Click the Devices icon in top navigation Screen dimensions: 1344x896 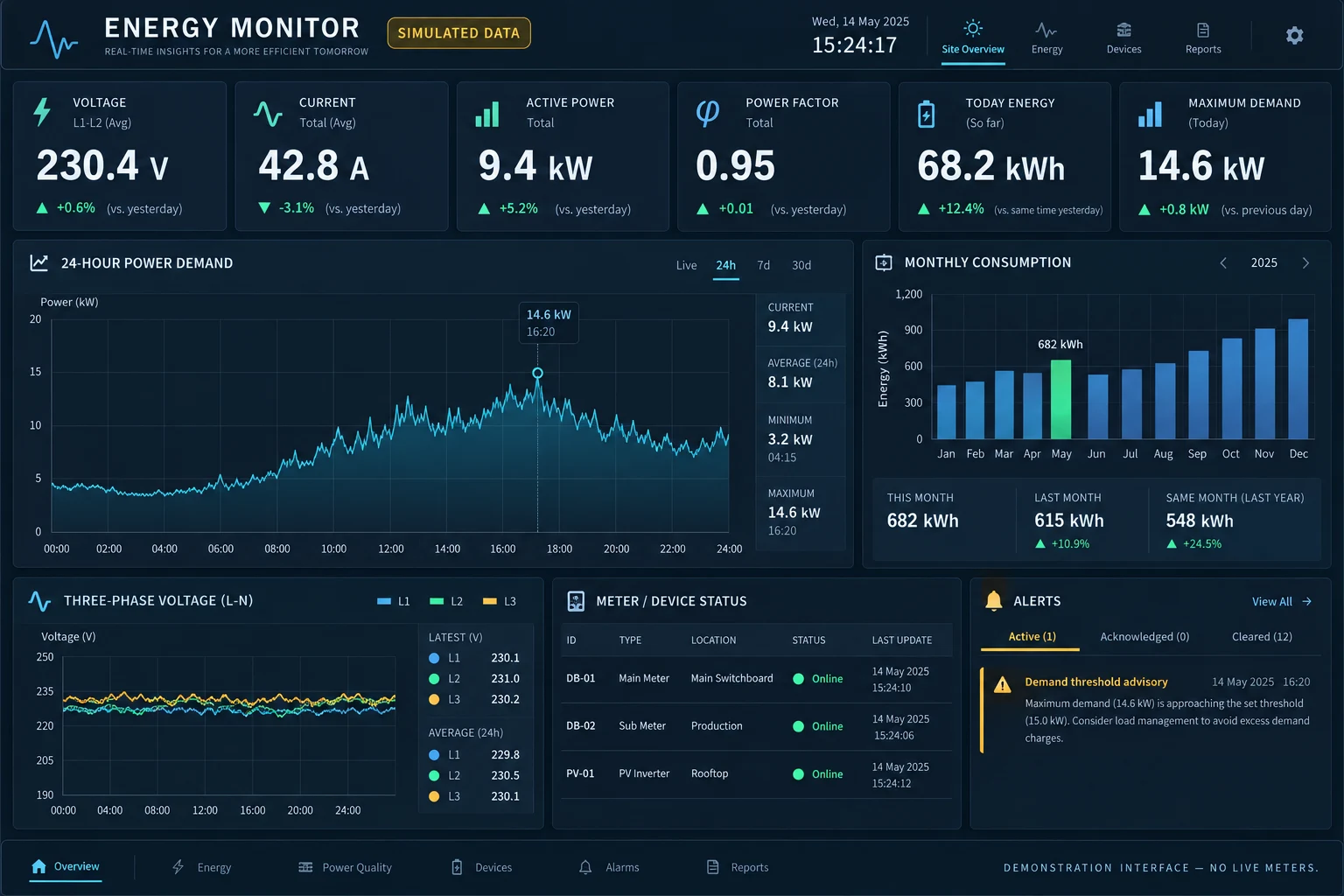[x=1124, y=30]
